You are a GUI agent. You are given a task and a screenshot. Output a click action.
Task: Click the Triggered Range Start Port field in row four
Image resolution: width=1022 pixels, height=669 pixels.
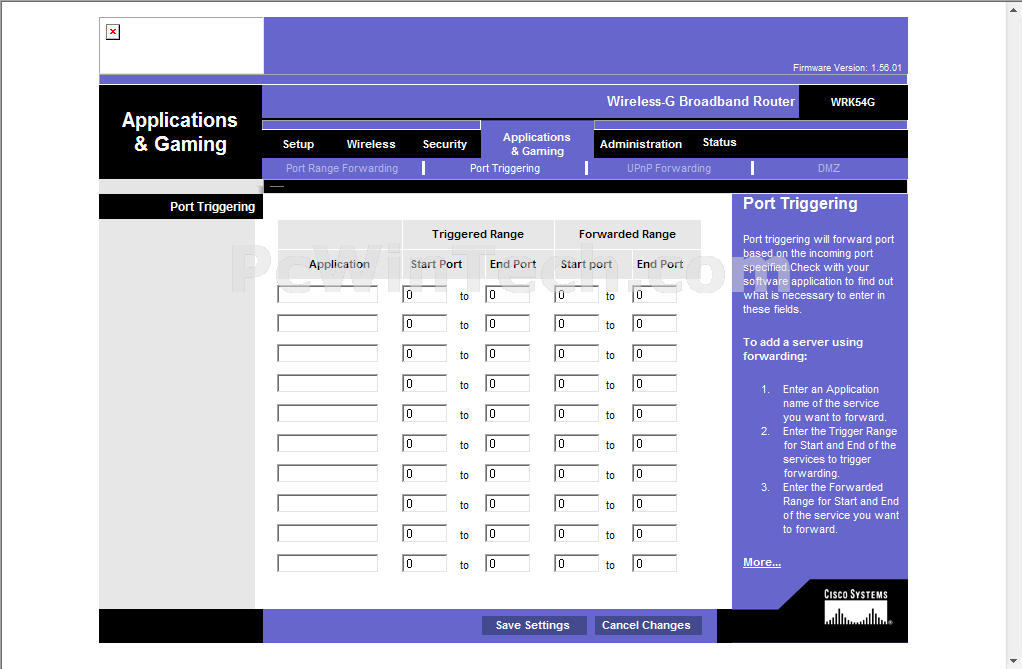point(424,384)
